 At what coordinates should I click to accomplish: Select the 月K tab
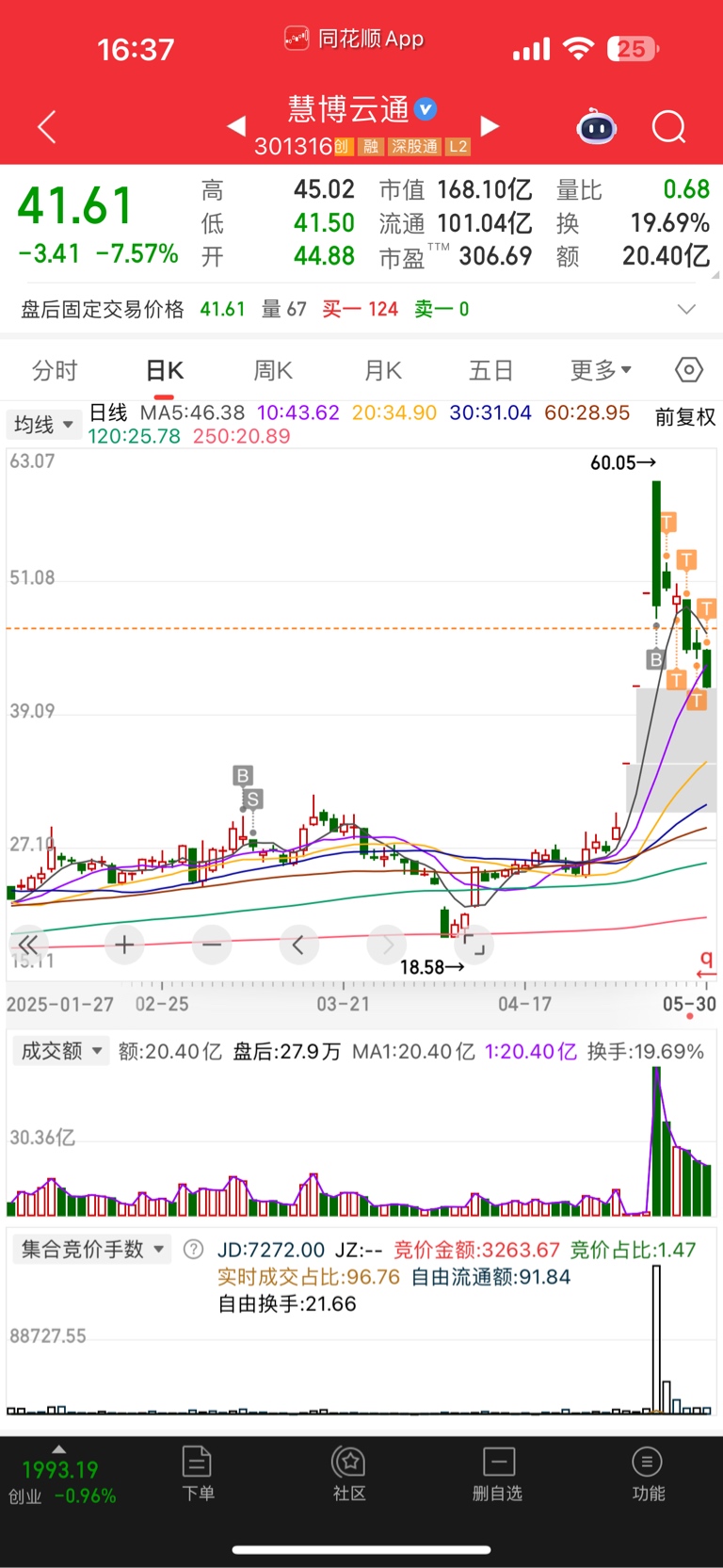point(383,370)
